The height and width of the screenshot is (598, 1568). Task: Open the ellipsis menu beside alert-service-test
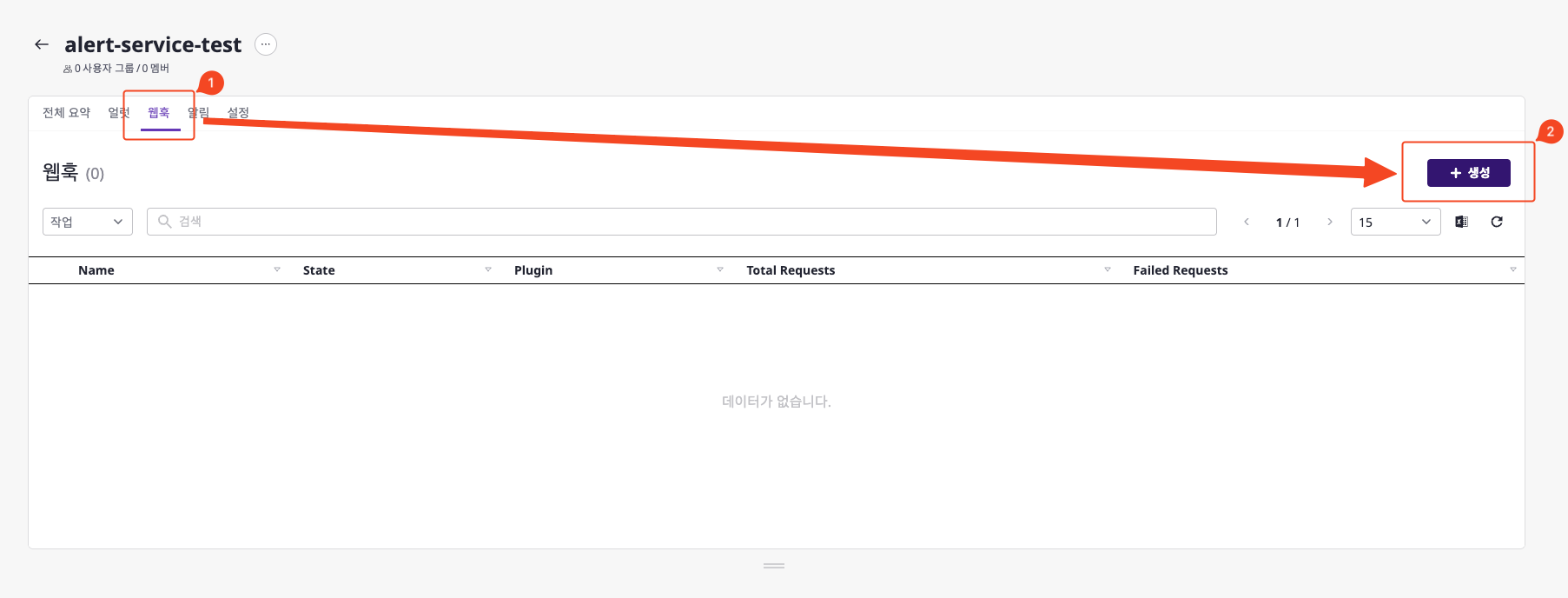point(266,44)
